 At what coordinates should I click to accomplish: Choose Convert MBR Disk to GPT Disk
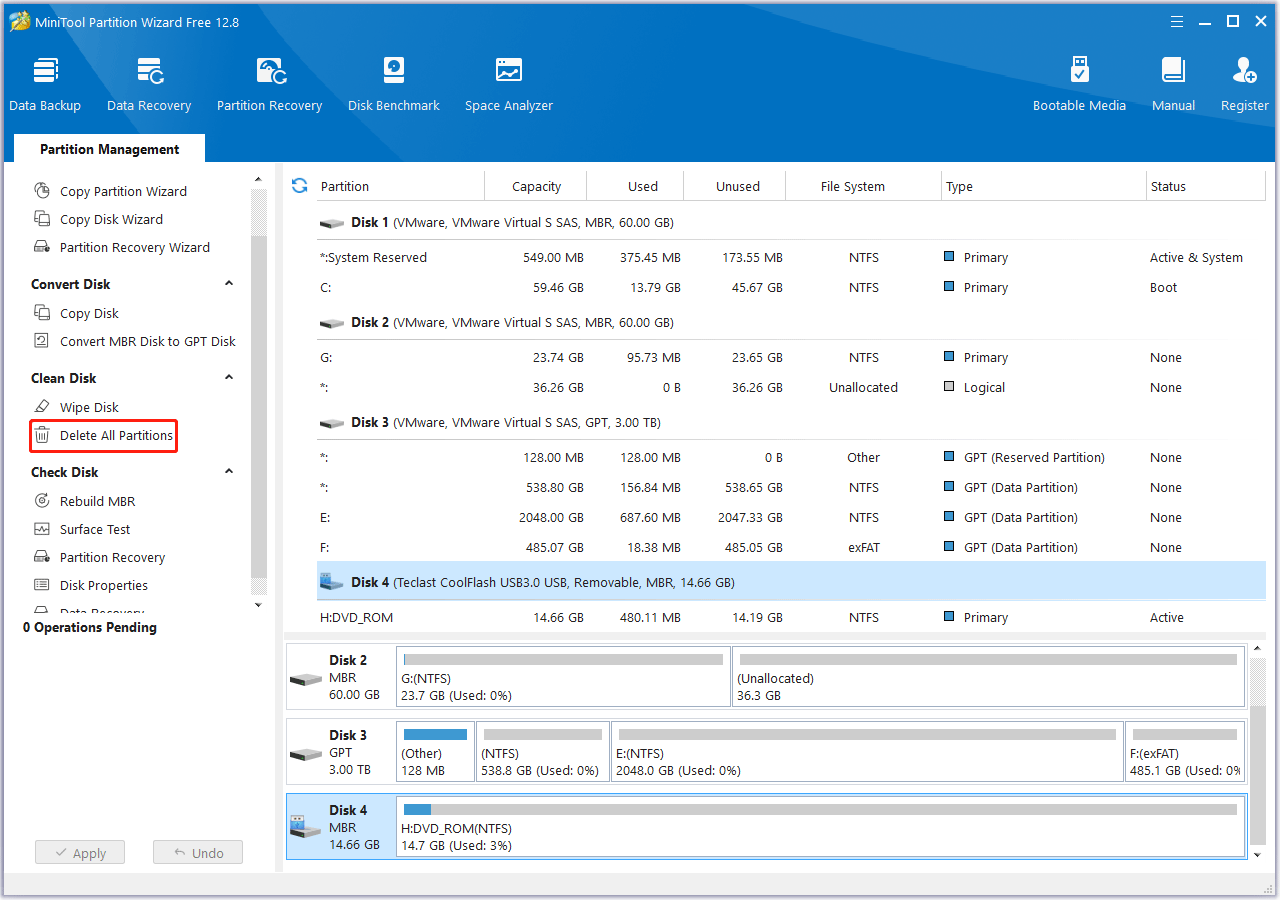[148, 341]
